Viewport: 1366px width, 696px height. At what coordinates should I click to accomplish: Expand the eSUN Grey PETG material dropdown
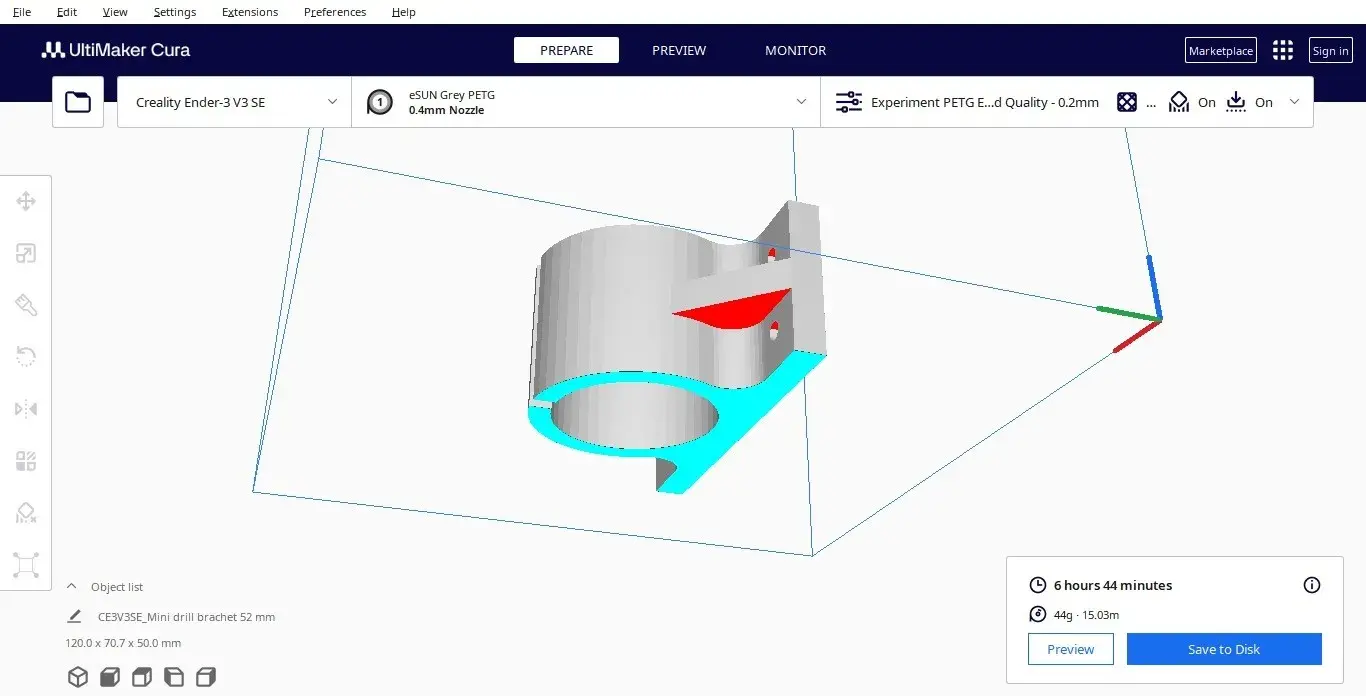586,102
